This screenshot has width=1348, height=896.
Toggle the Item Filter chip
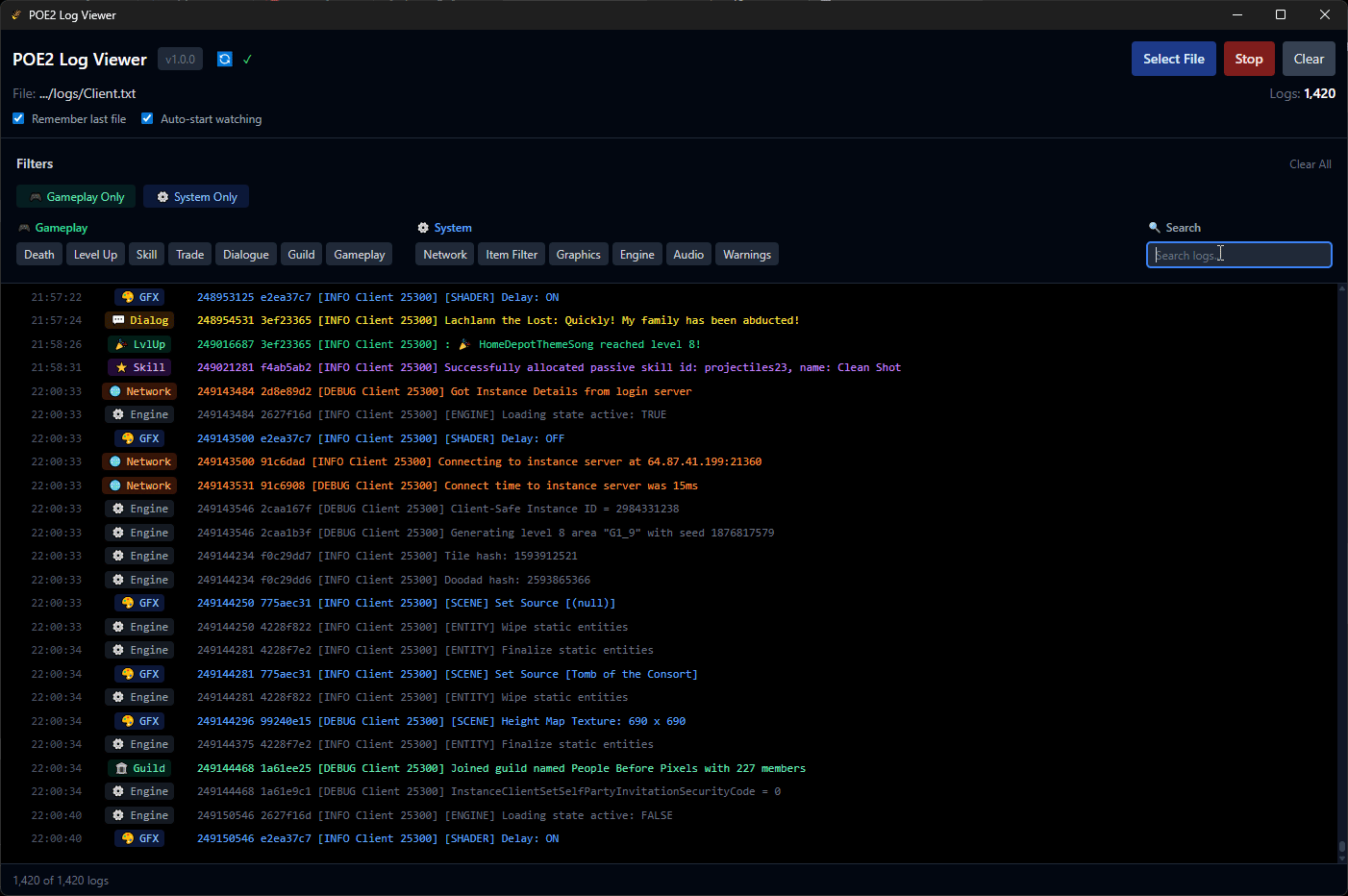tap(512, 255)
